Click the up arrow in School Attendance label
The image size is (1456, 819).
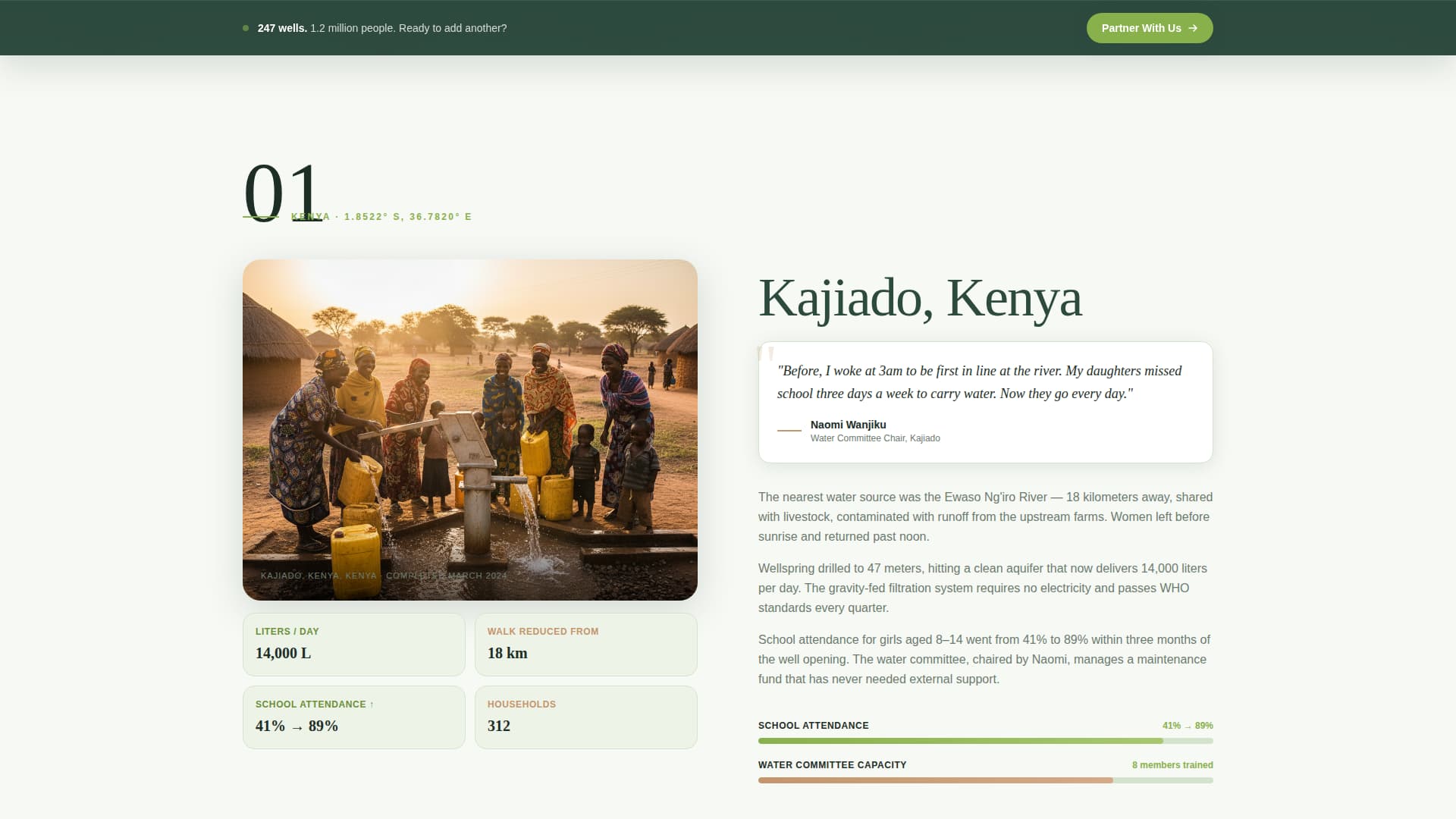coord(372,705)
